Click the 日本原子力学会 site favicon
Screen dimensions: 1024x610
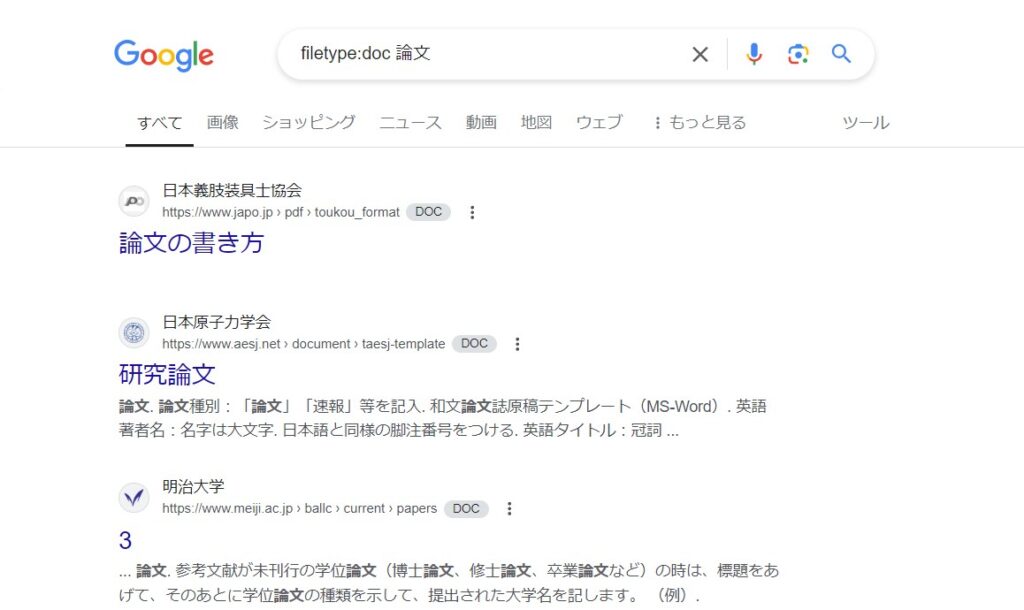coord(134,333)
